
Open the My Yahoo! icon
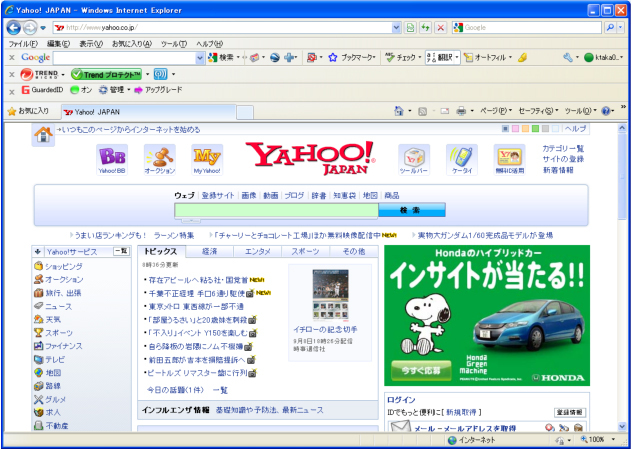tap(207, 160)
